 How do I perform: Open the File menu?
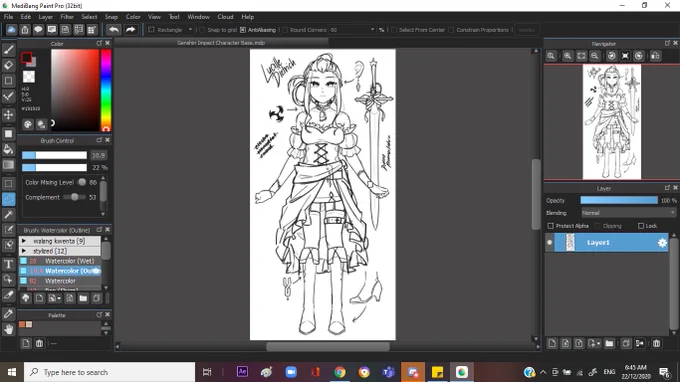[8, 17]
